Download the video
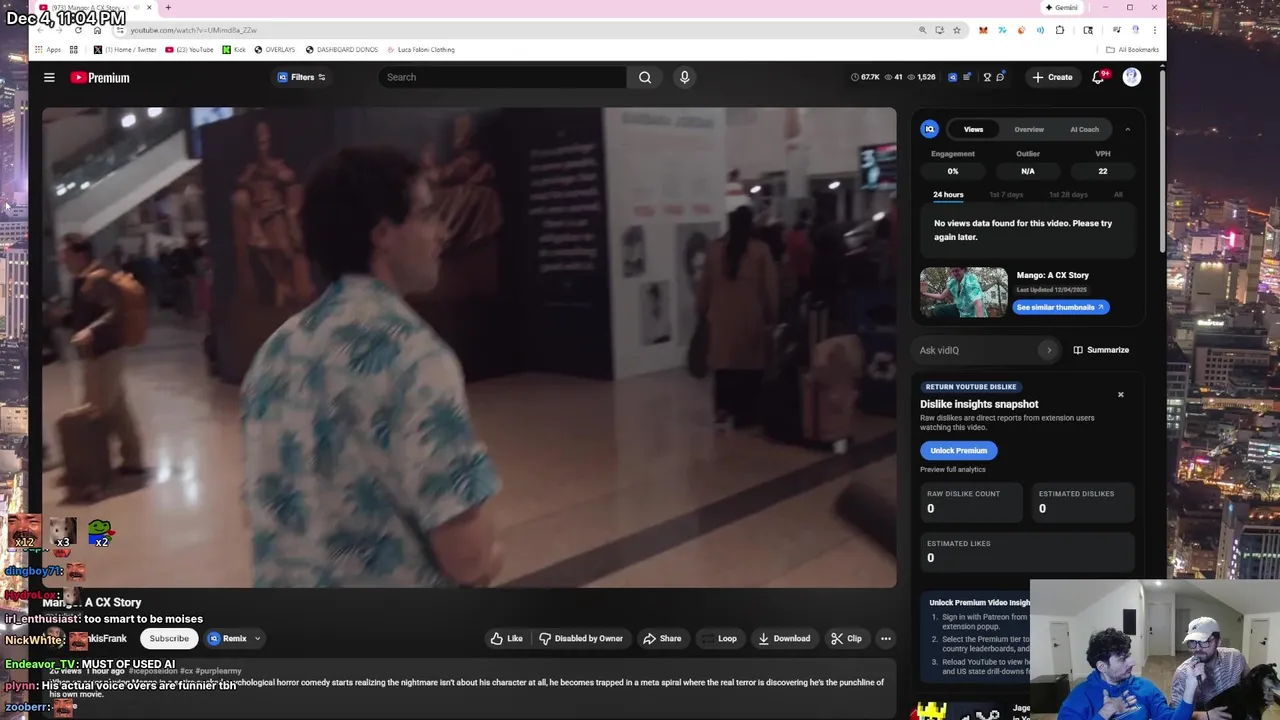 pyautogui.click(x=784, y=638)
